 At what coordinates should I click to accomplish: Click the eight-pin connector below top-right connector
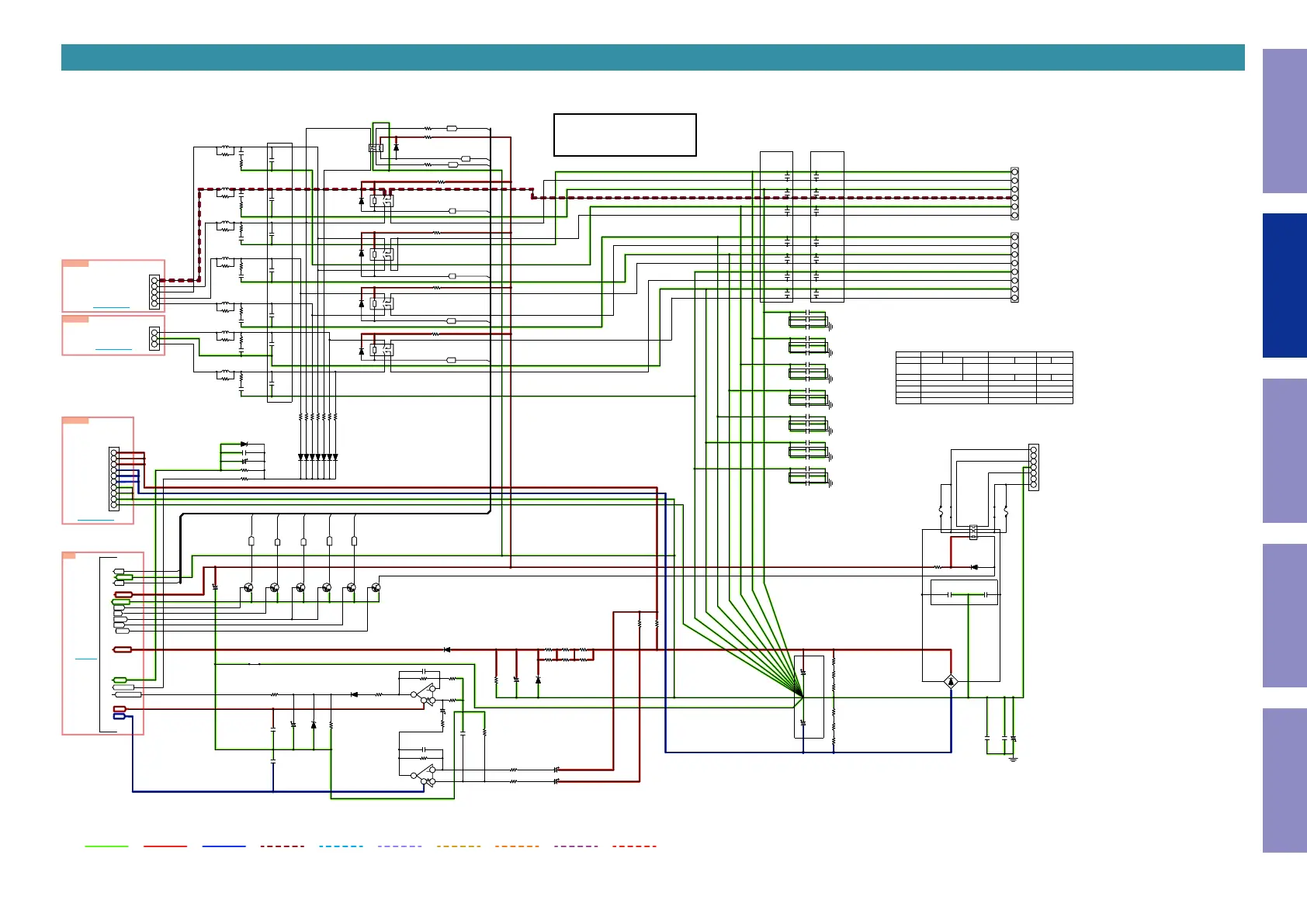coord(1014,268)
